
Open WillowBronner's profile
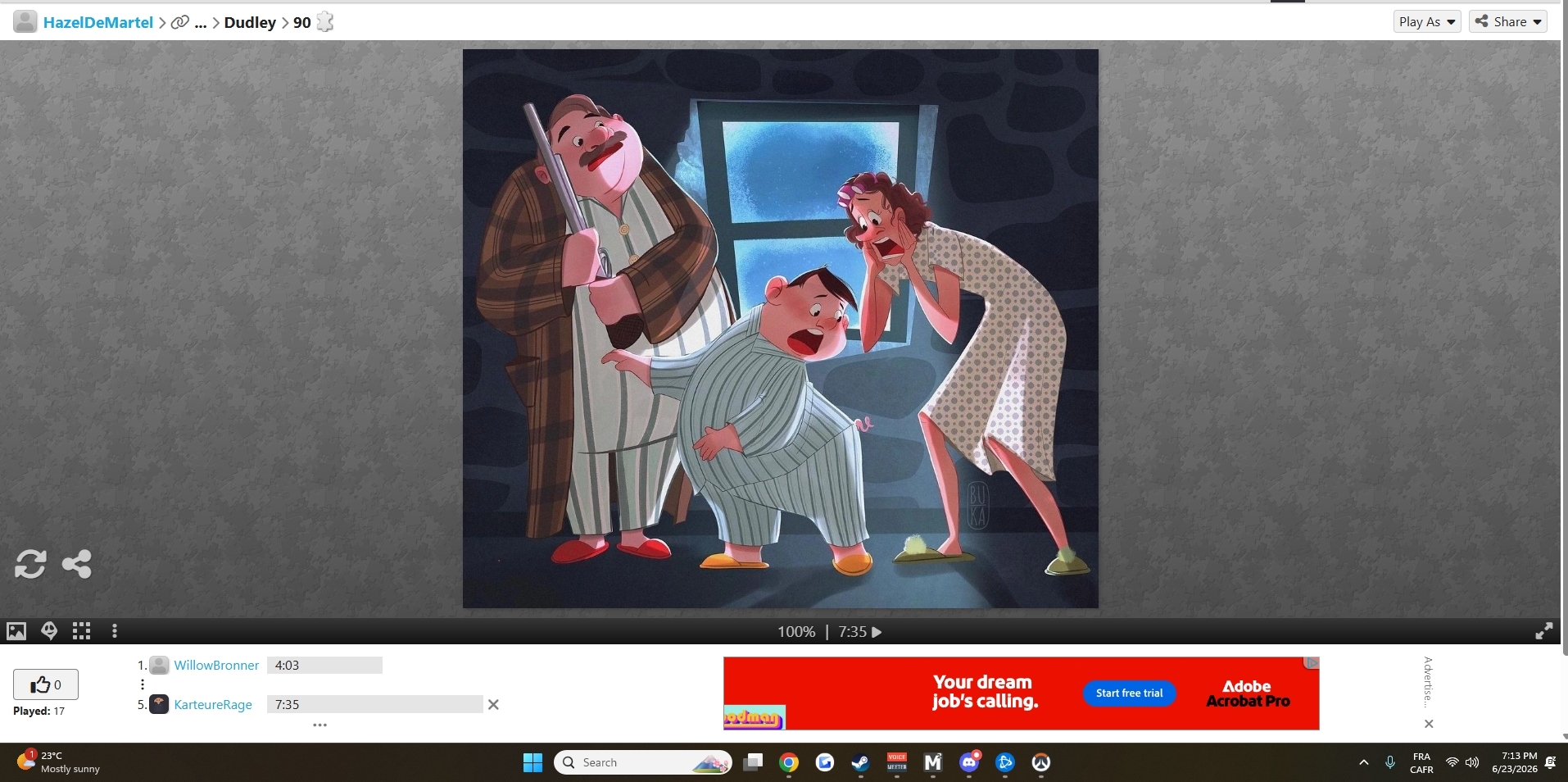(x=216, y=666)
